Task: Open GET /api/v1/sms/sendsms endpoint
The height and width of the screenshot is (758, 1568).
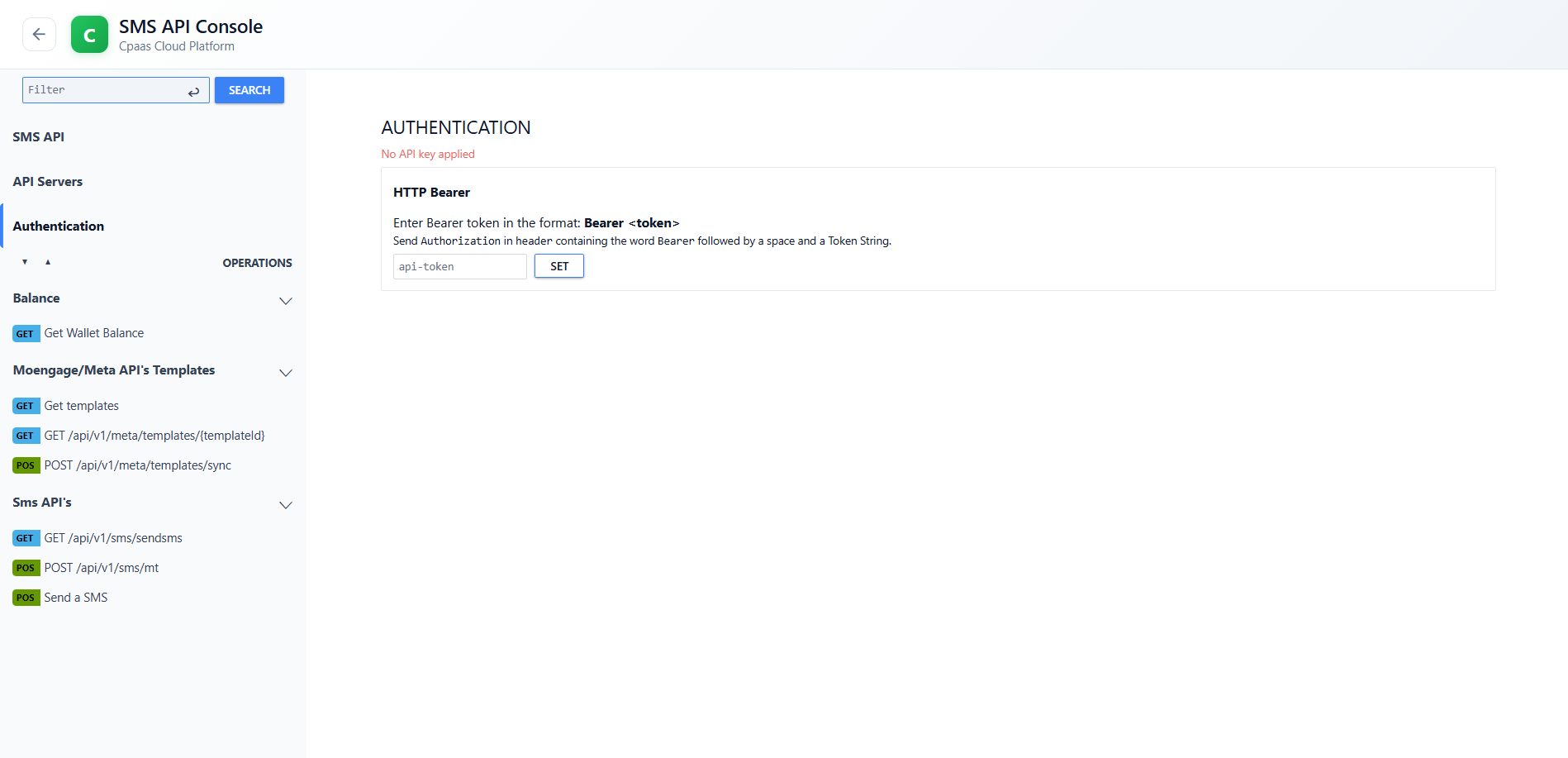Action: click(113, 538)
